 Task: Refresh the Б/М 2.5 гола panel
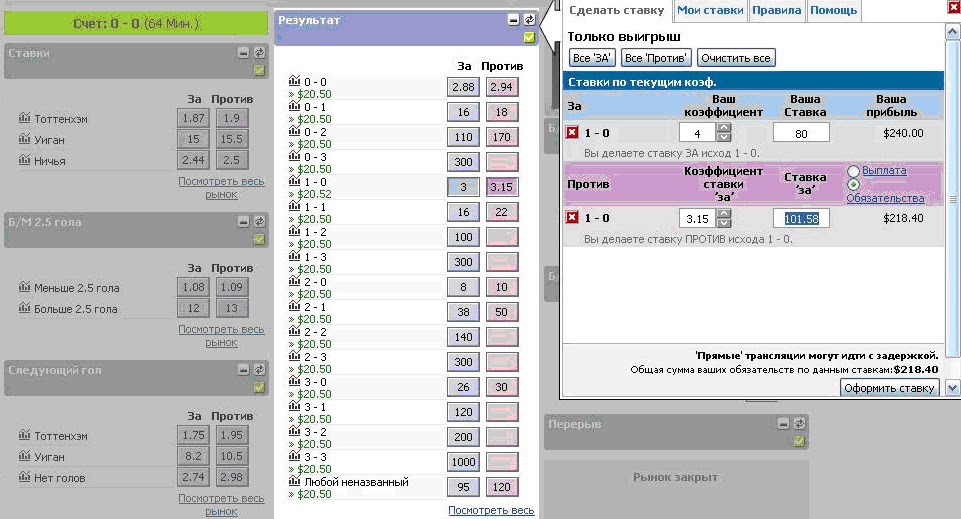click(259, 222)
